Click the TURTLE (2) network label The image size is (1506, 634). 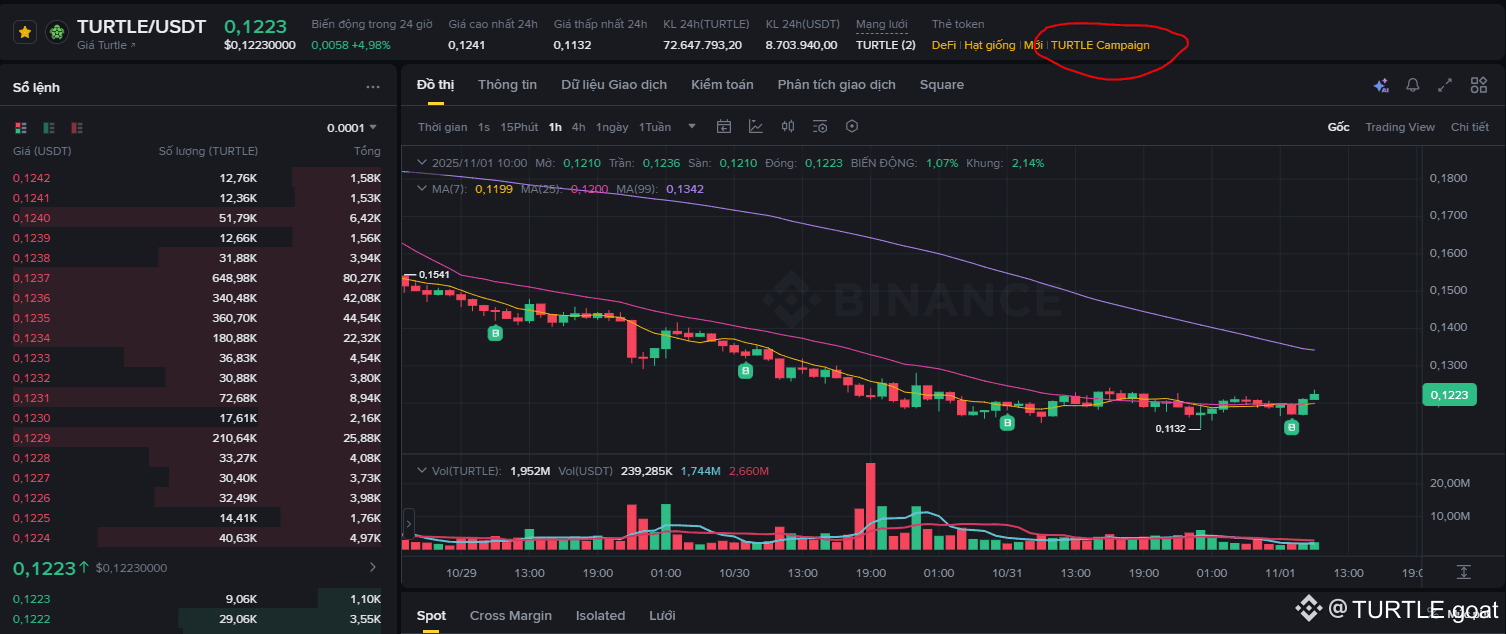(x=885, y=45)
